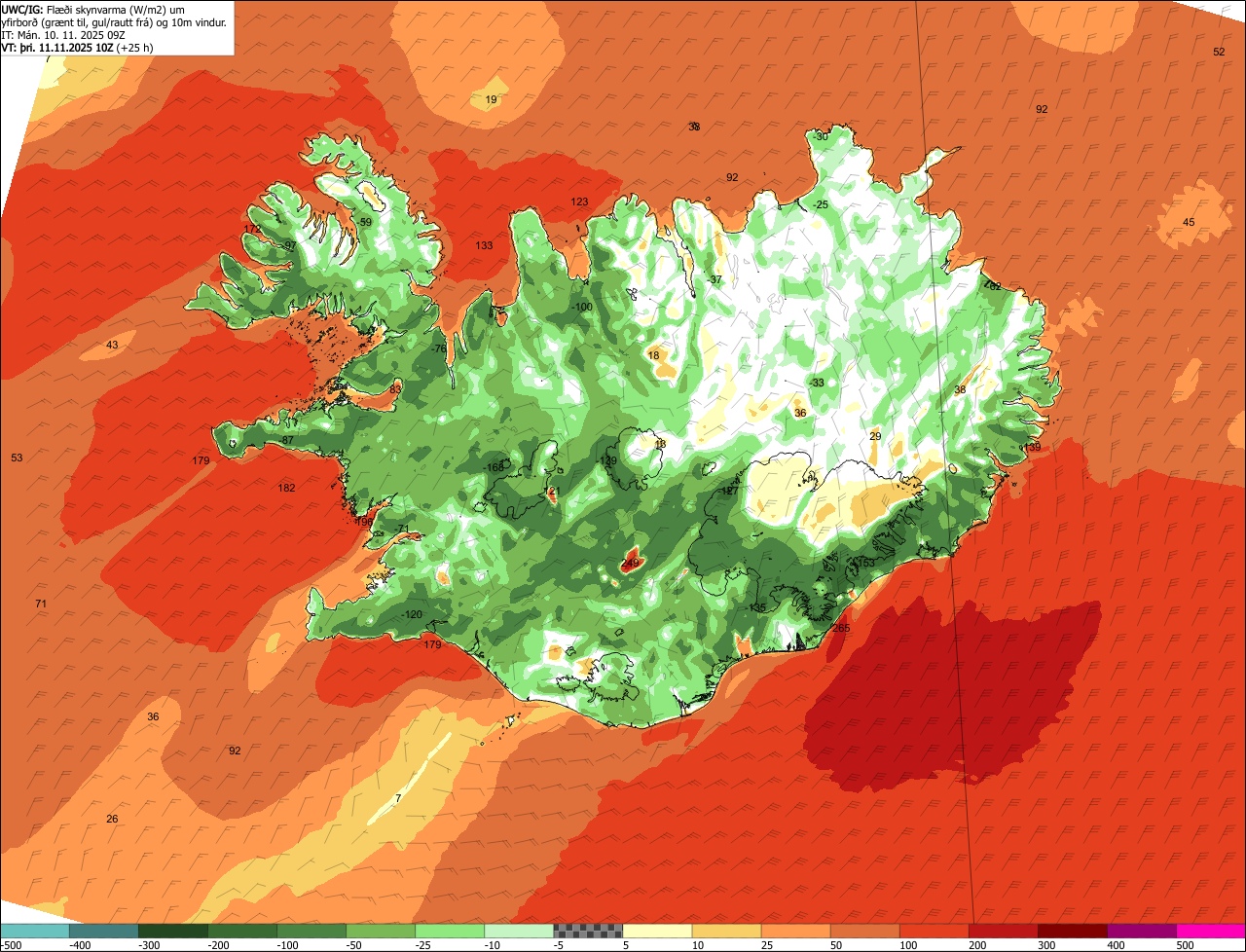Click the map value '-168' in west Iceland
The image size is (1246, 952).
pyautogui.click(x=495, y=467)
